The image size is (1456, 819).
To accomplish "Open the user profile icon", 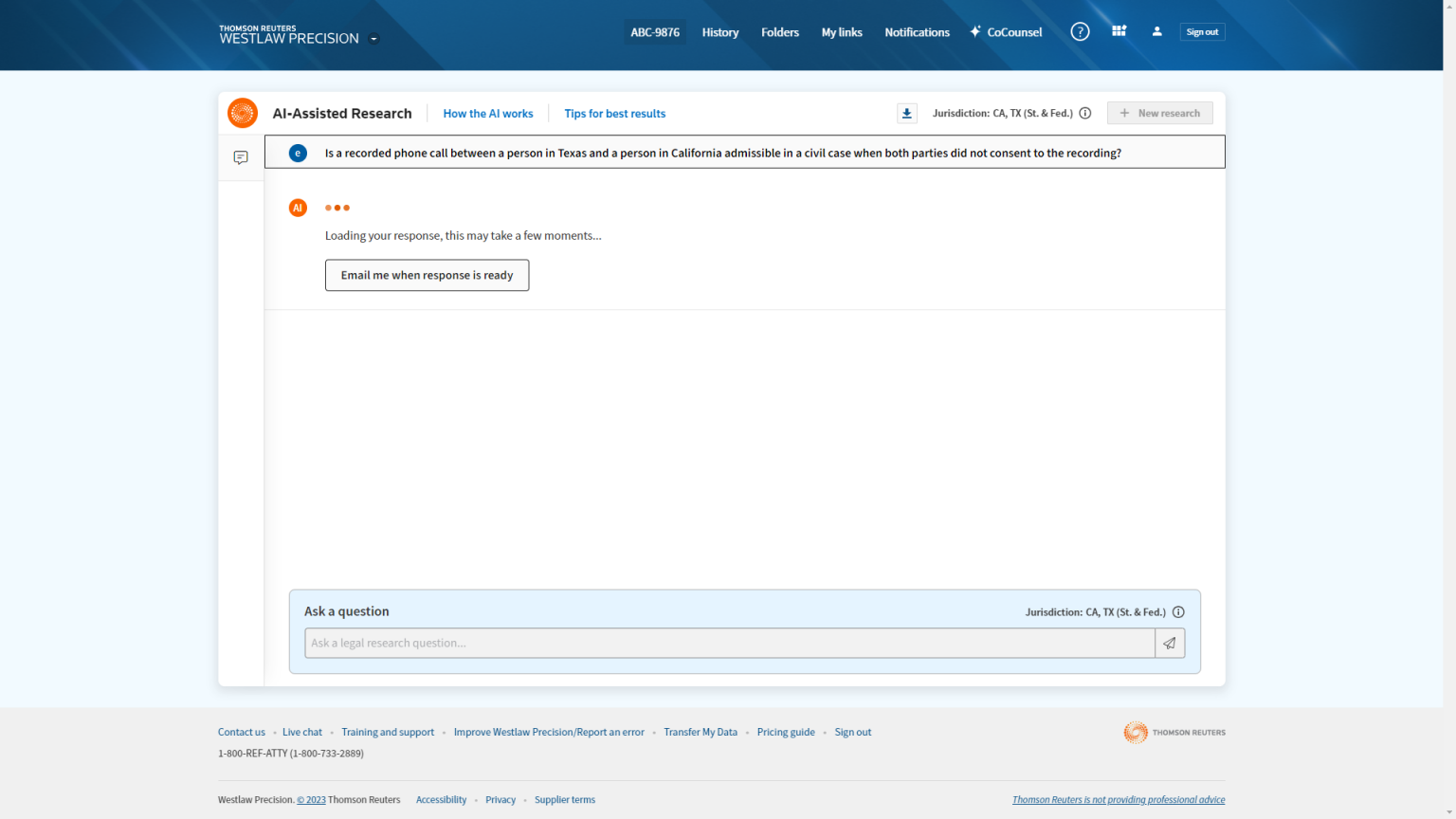I will tap(1156, 31).
